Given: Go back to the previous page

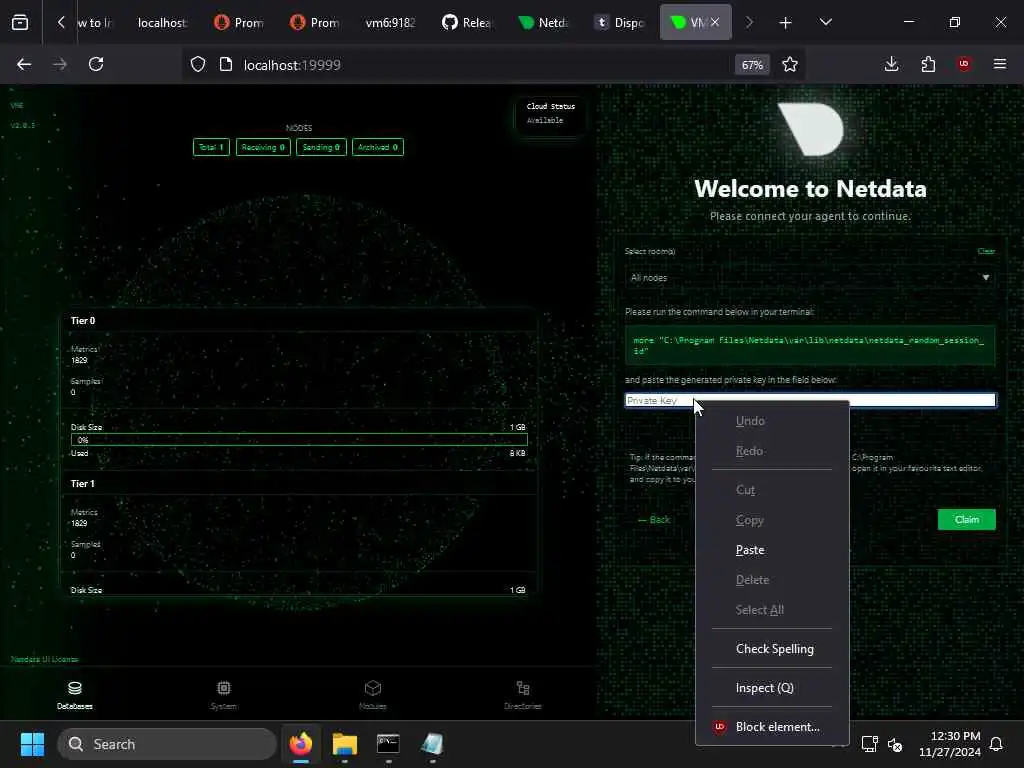Looking at the screenshot, I should pyautogui.click(x=24, y=64).
